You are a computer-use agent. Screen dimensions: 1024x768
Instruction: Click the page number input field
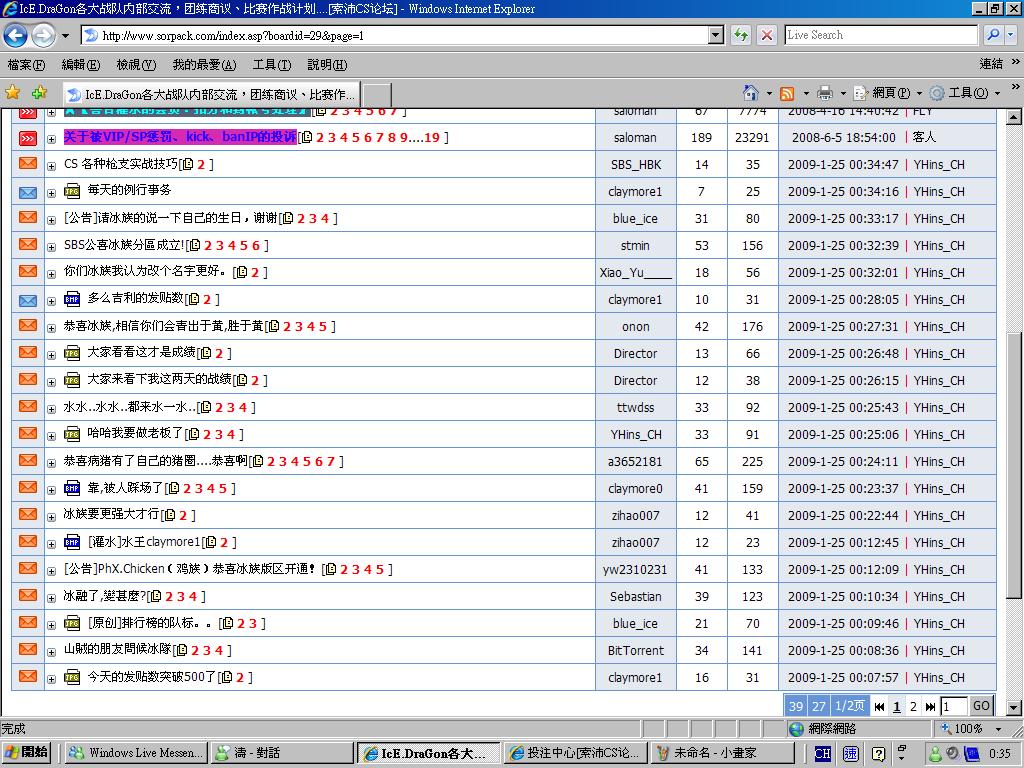(953, 706)
